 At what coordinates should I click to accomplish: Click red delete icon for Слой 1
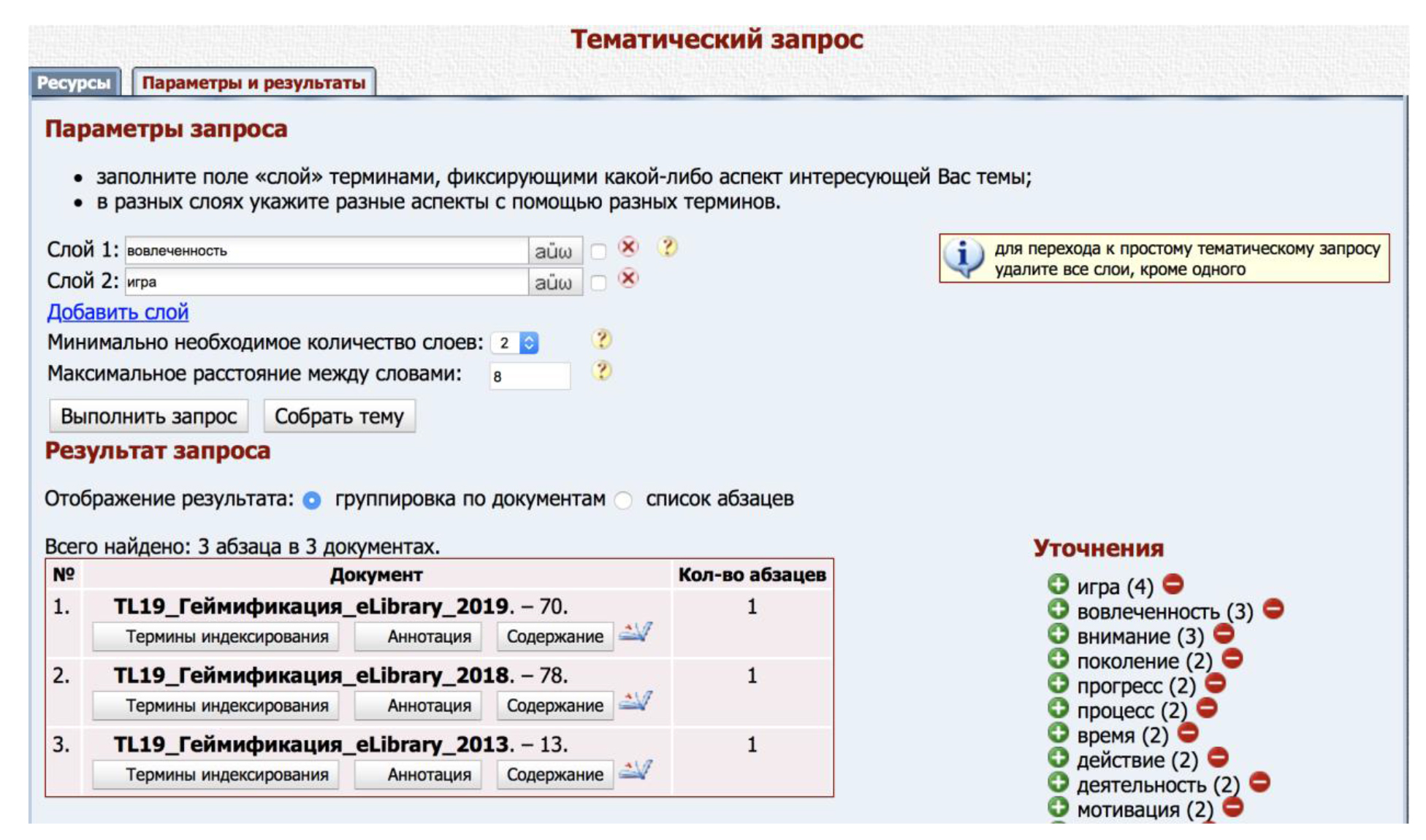[x=628, y=248]
